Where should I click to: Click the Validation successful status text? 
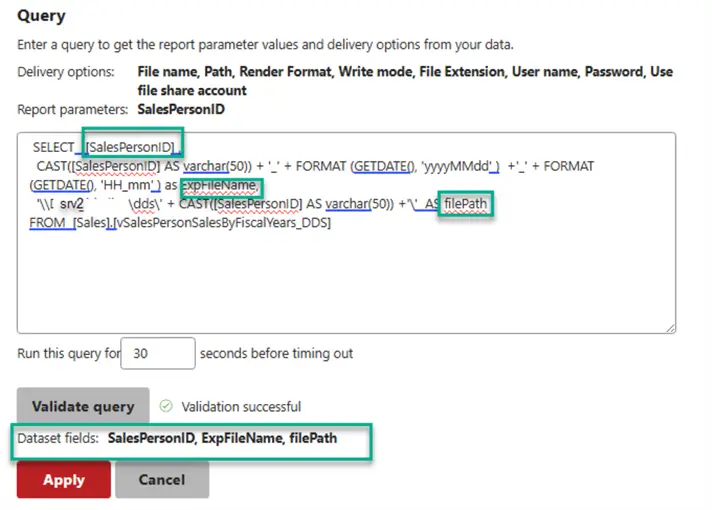[241, 407]
